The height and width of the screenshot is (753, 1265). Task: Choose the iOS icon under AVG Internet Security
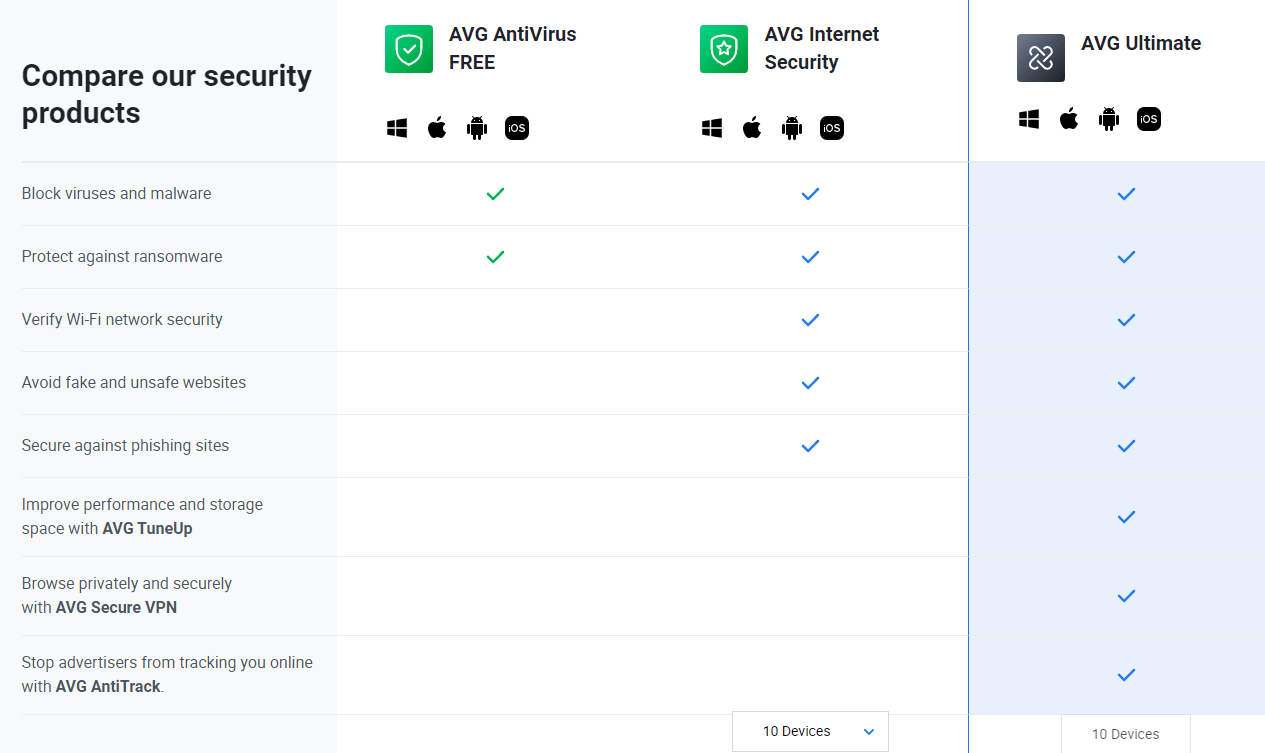tap(832, 128)
